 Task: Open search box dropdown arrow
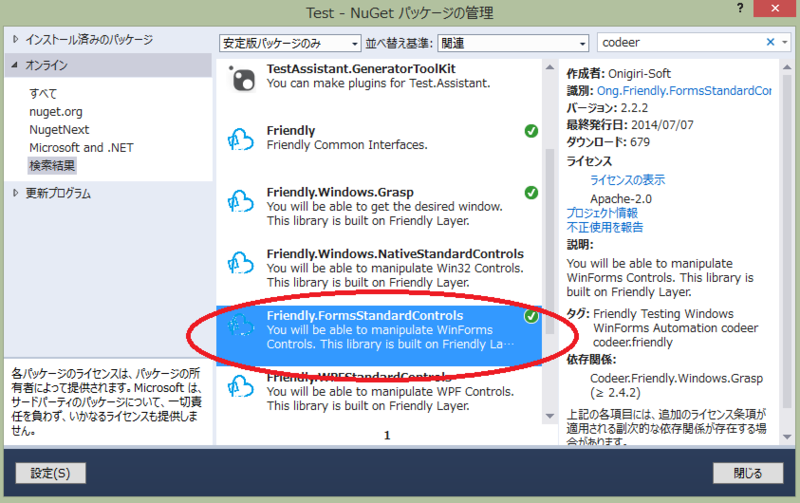click(x=785, y=42)
